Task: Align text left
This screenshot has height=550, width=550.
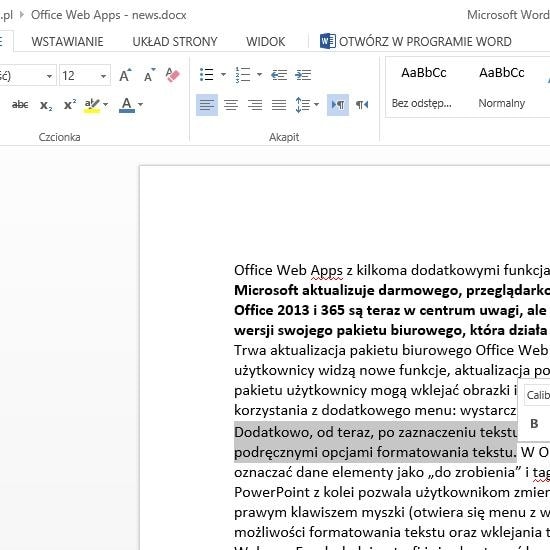Action: pos(207,105)
